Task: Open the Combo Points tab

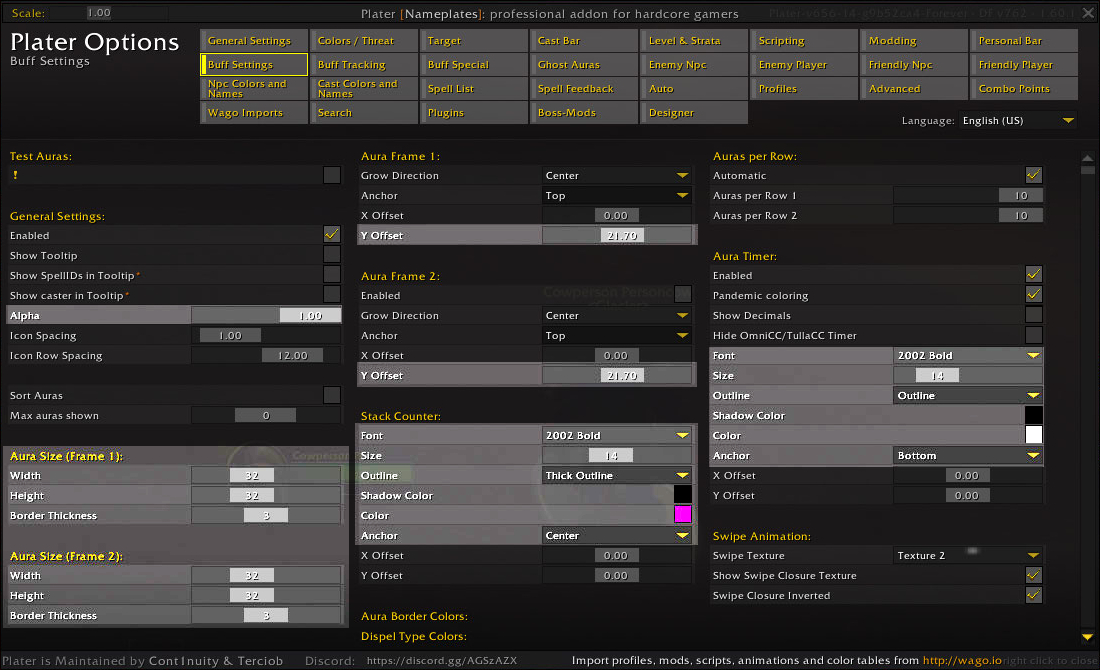Action: coord(1024,88)
